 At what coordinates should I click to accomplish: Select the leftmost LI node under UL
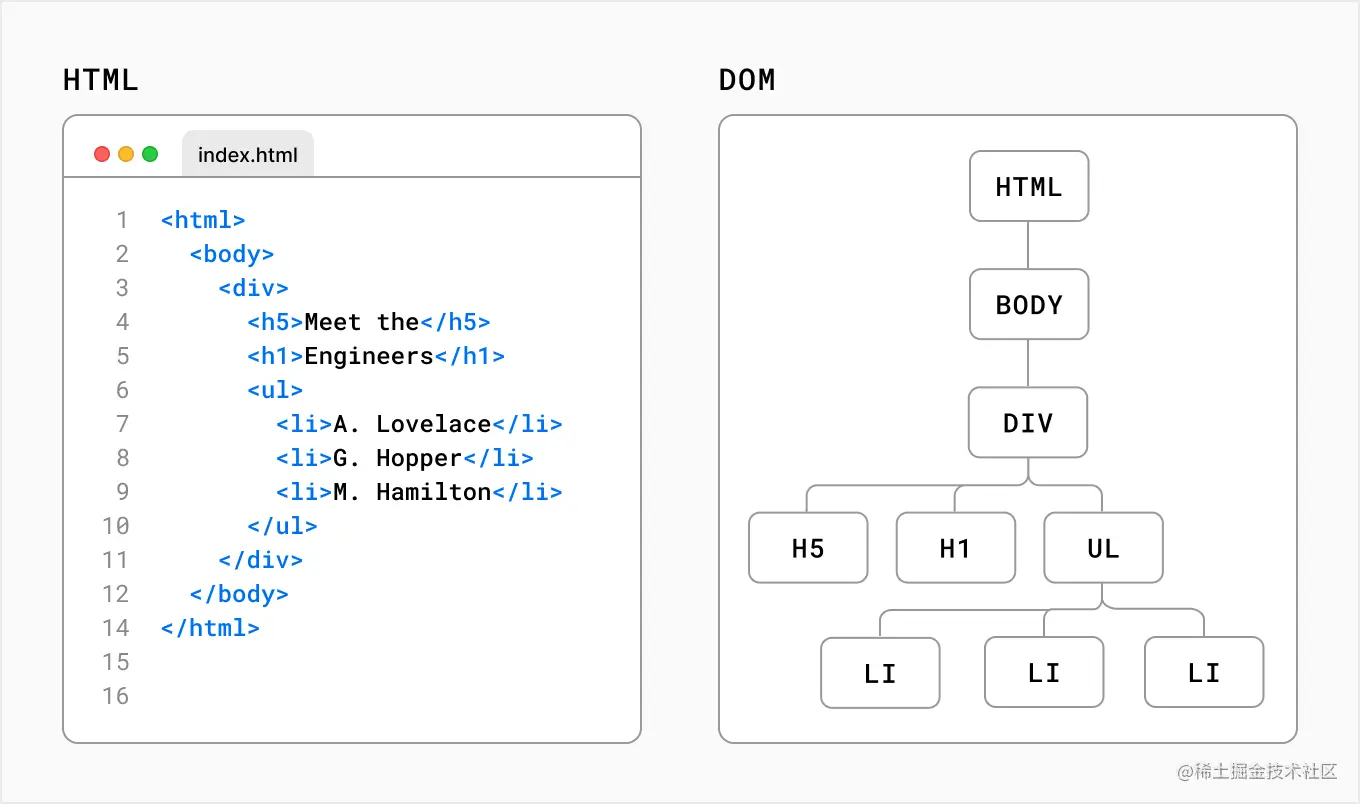(880, 673)
